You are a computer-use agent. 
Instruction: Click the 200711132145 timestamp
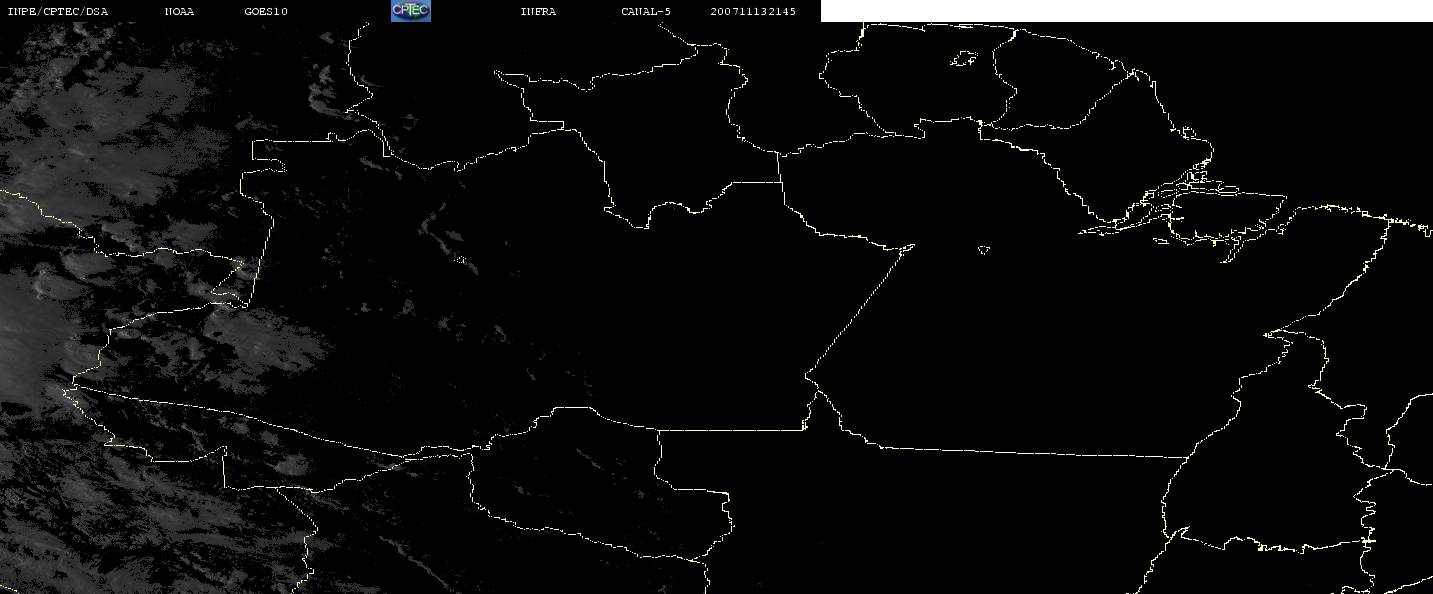tap(753, 11)
